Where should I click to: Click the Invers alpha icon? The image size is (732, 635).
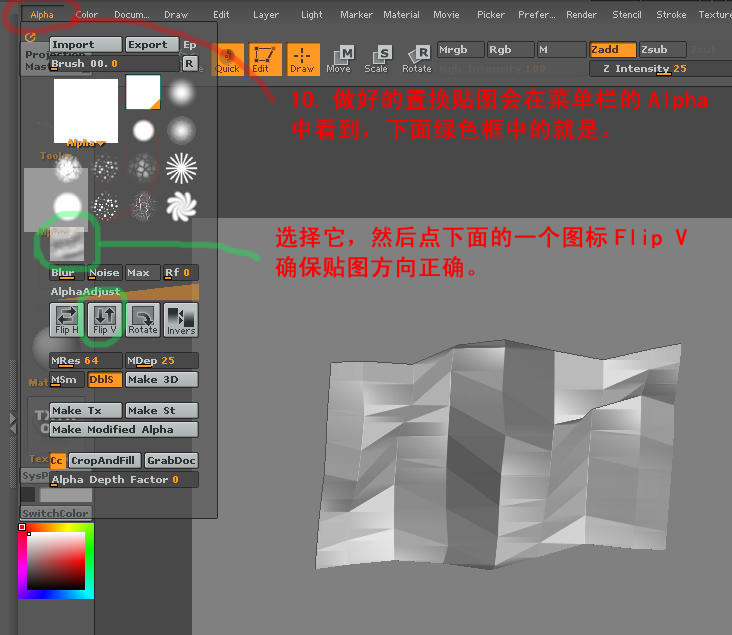pos(181,319)
